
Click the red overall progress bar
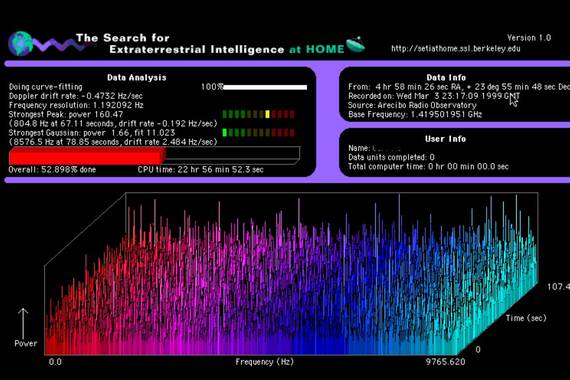(x=87, y=156)
